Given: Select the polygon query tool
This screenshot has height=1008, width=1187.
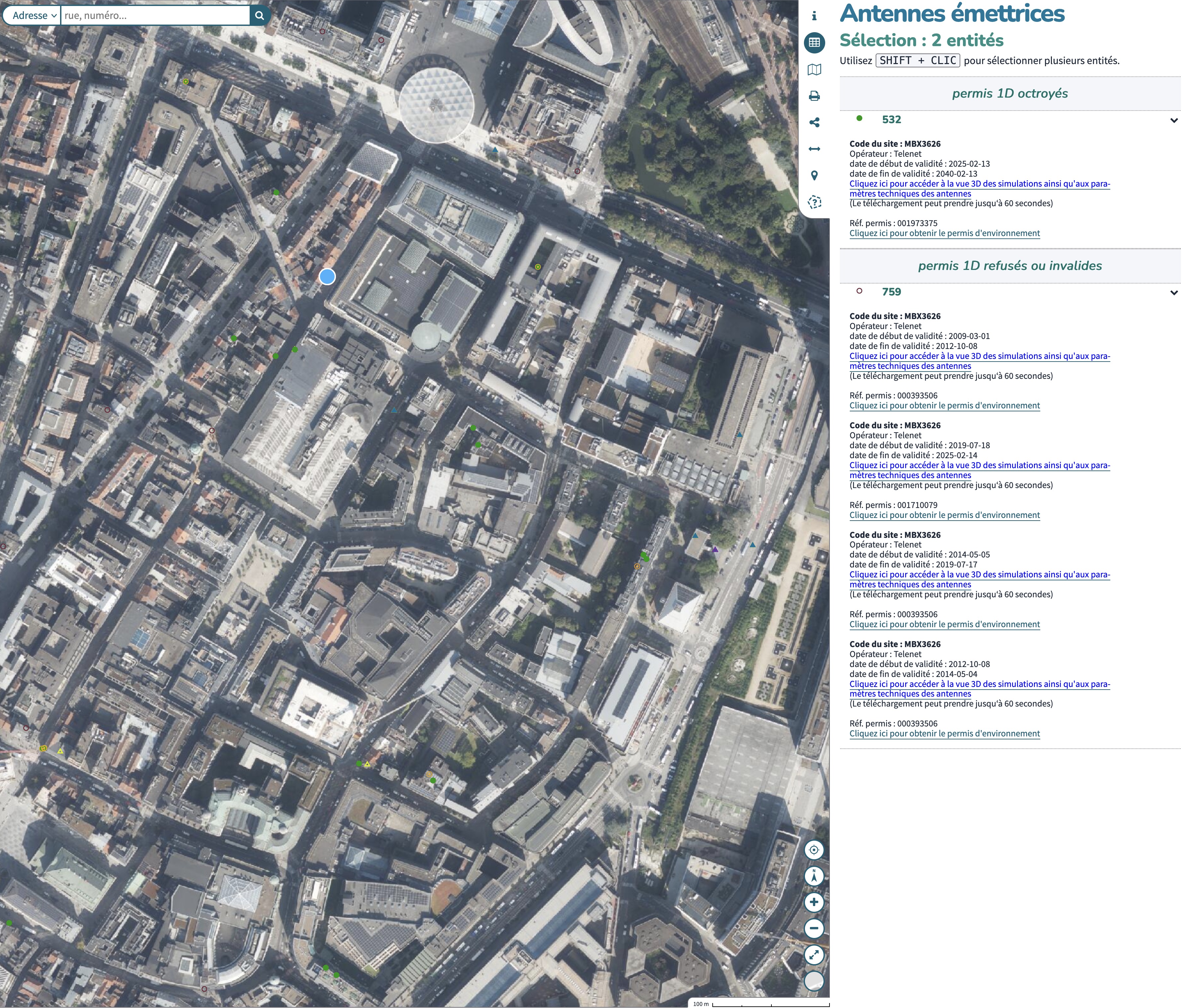Looking at the screenshot, I should (x=814, y=202).
